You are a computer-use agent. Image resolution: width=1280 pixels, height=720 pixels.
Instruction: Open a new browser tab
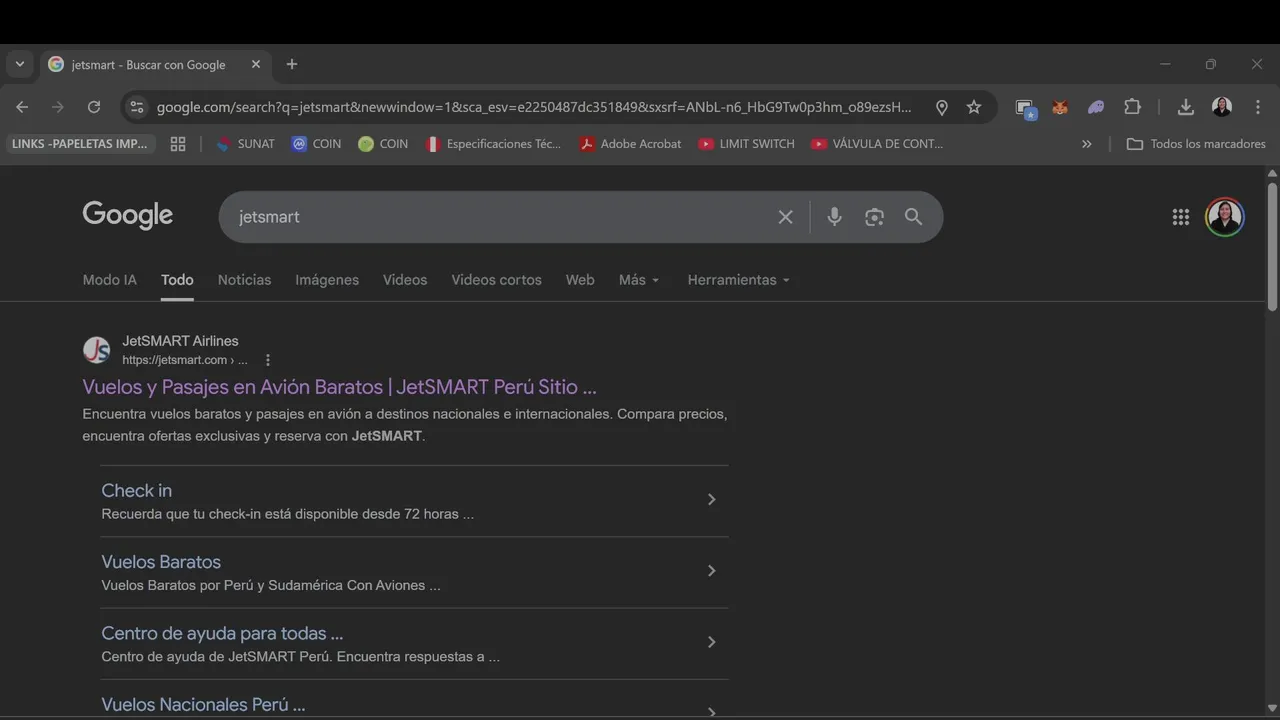[292, 64]
